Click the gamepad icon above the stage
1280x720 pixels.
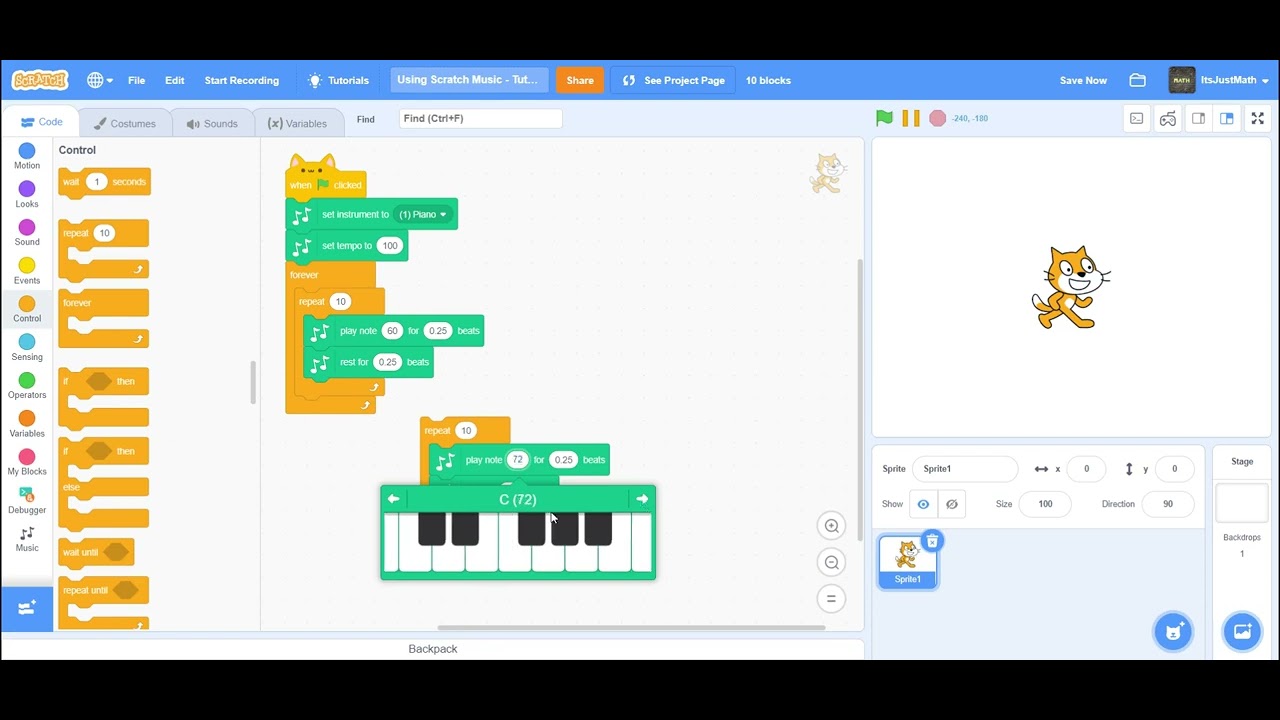click(1168, 118)
